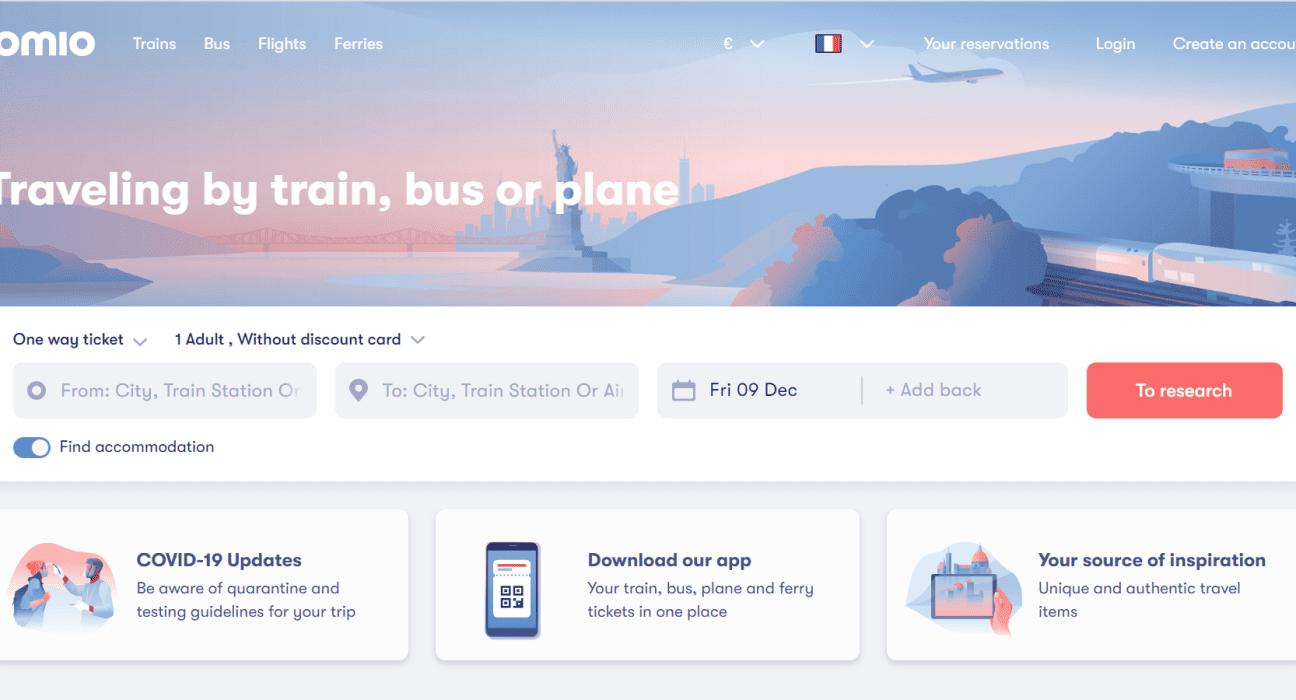Image resolution: width=1296 pixels, height=700 pixels.
Task: Click the Omio logo
Action: click(46, 44)
